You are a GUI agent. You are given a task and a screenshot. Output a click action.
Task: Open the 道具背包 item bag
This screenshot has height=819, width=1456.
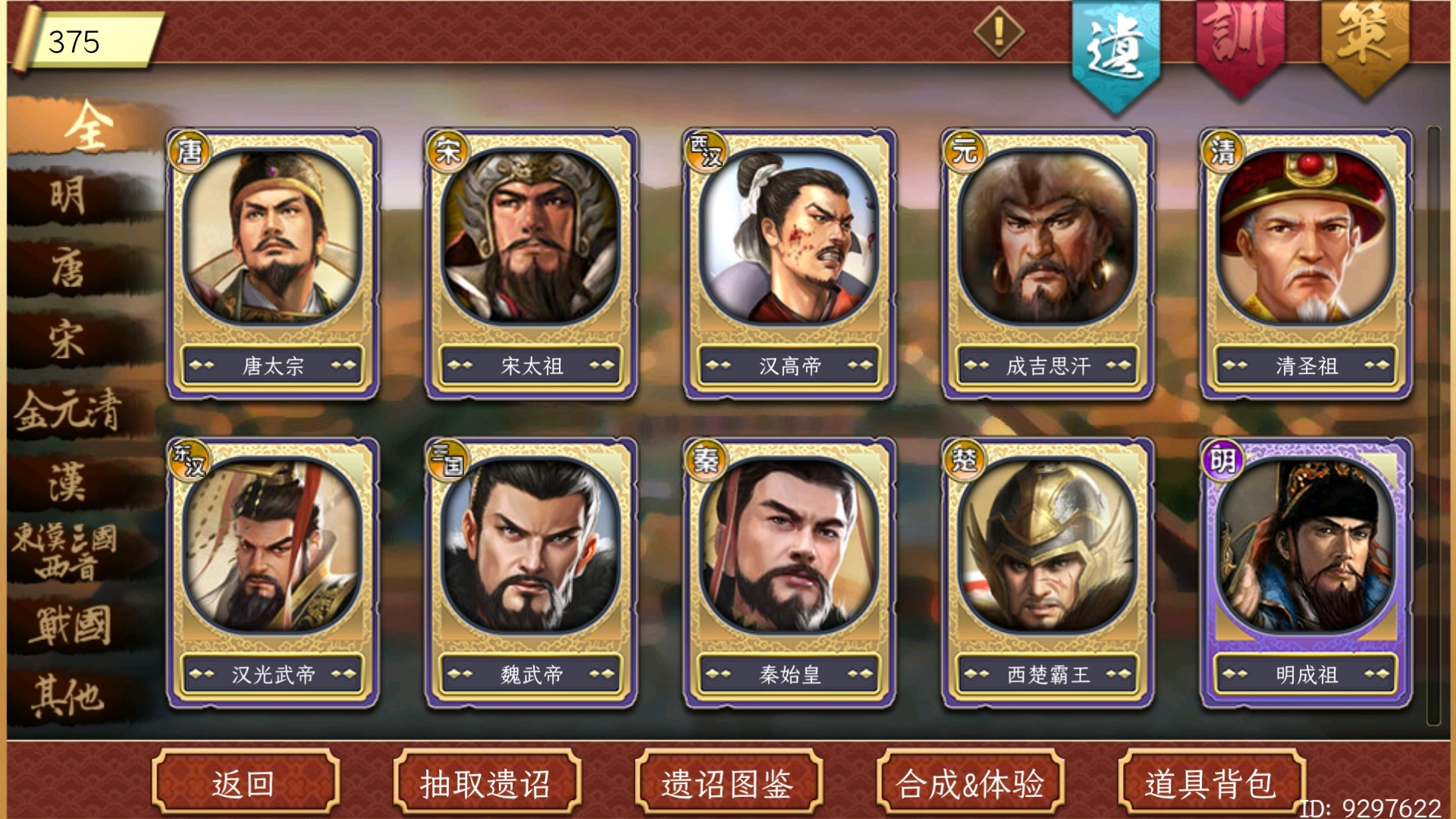click(x=1212, y=782)
